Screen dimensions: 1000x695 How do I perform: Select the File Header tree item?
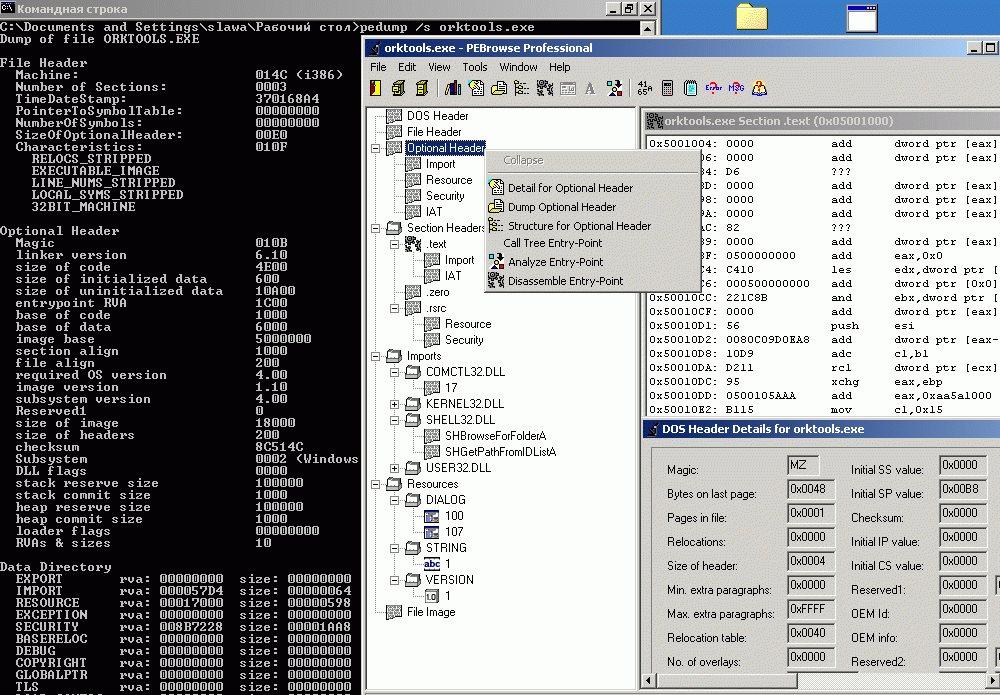pos(434,131)
